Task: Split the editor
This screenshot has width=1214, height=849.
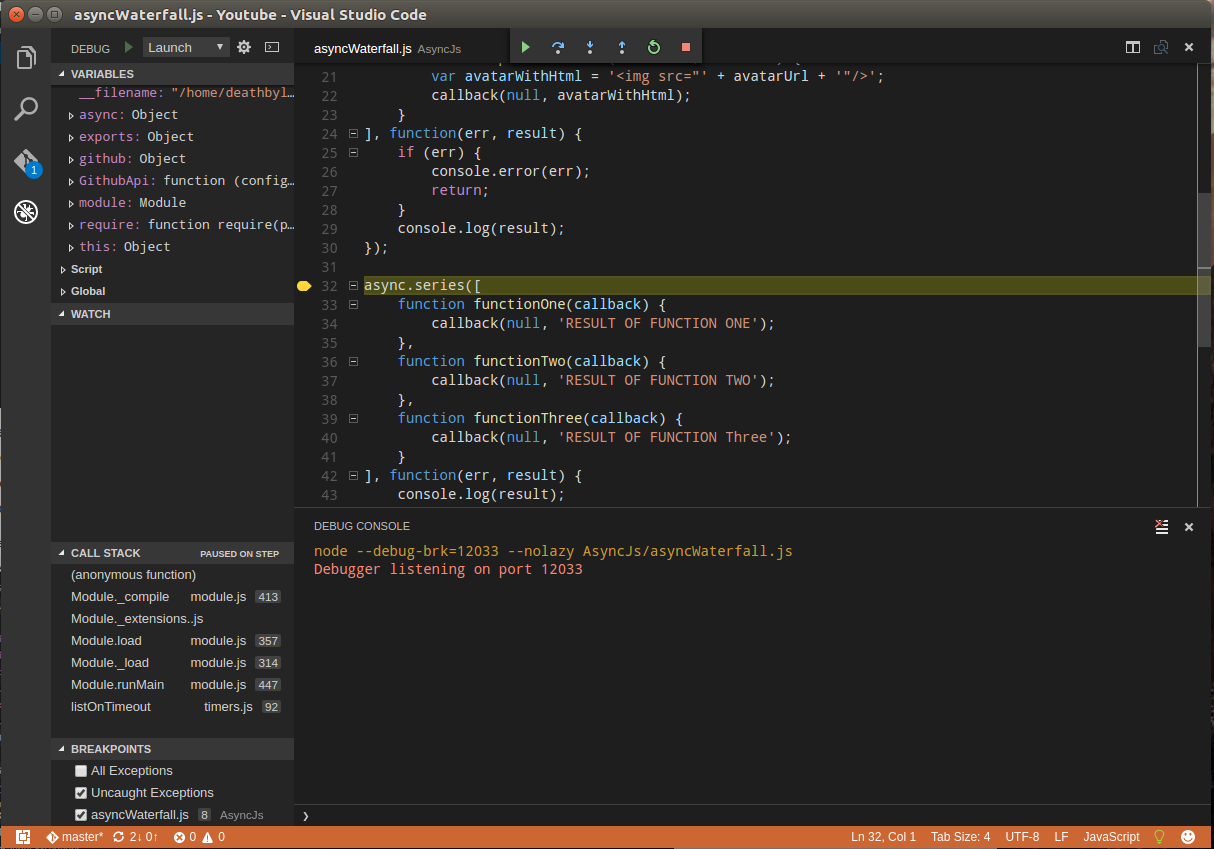Action: pos(1133,47)
